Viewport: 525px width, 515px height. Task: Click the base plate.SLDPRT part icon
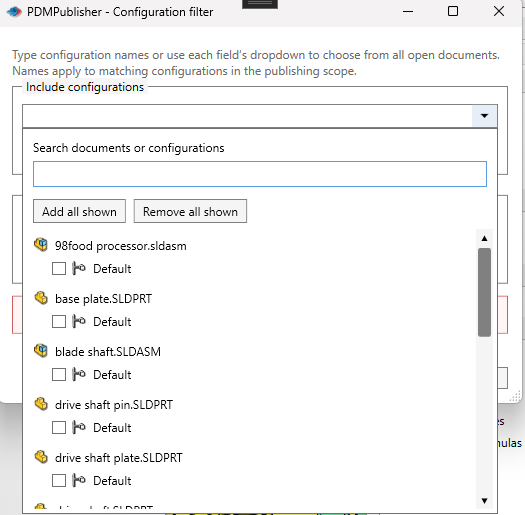click(41, 298)
